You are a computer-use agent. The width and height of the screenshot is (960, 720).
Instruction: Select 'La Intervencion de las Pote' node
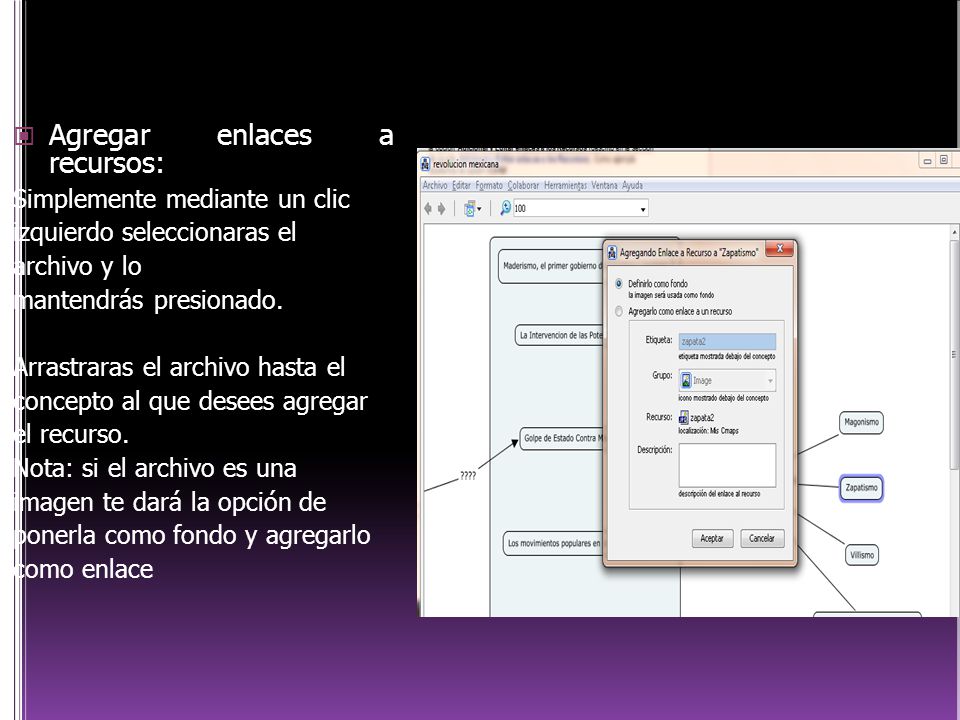pyautogui.click(x=560, y=336)
